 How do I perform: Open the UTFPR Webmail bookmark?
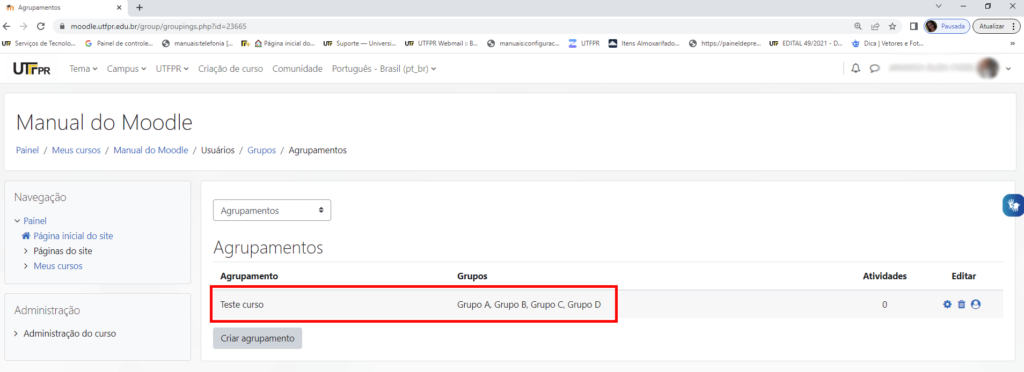coord(442,44)
